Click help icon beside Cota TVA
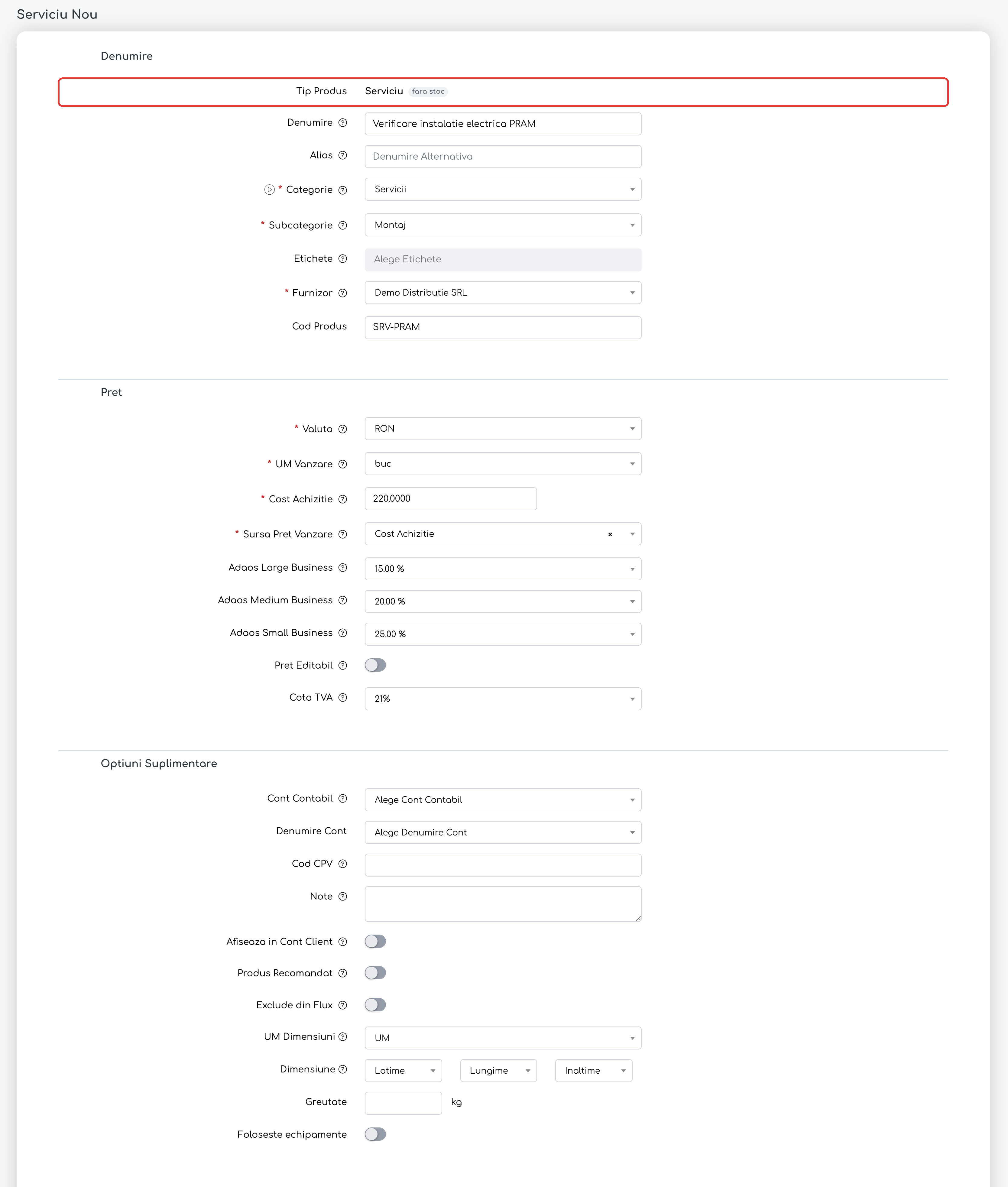The height and width of the screenshot is (1187, 1008). [x=342, y=697]
